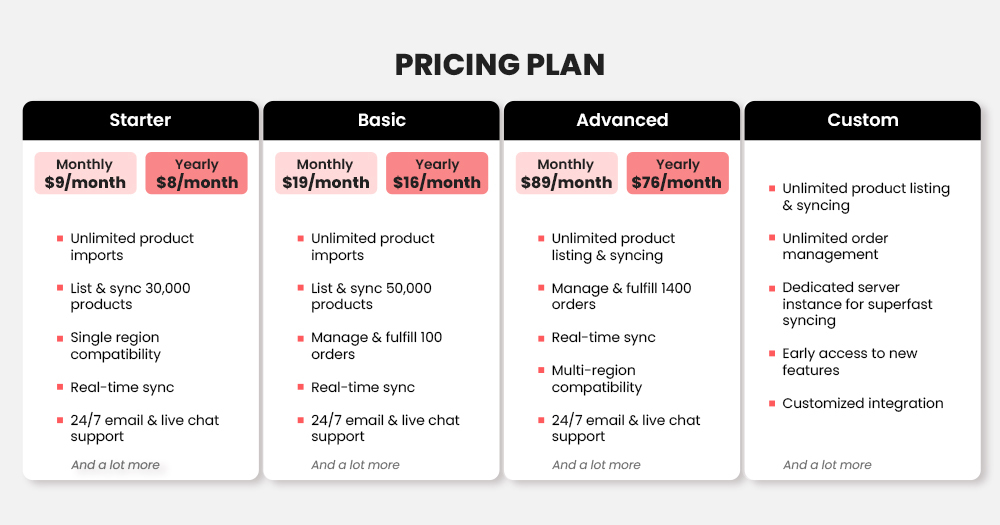Click the Starter plan header
Viewport: 1000px width, 525px height.
point(140,120)
